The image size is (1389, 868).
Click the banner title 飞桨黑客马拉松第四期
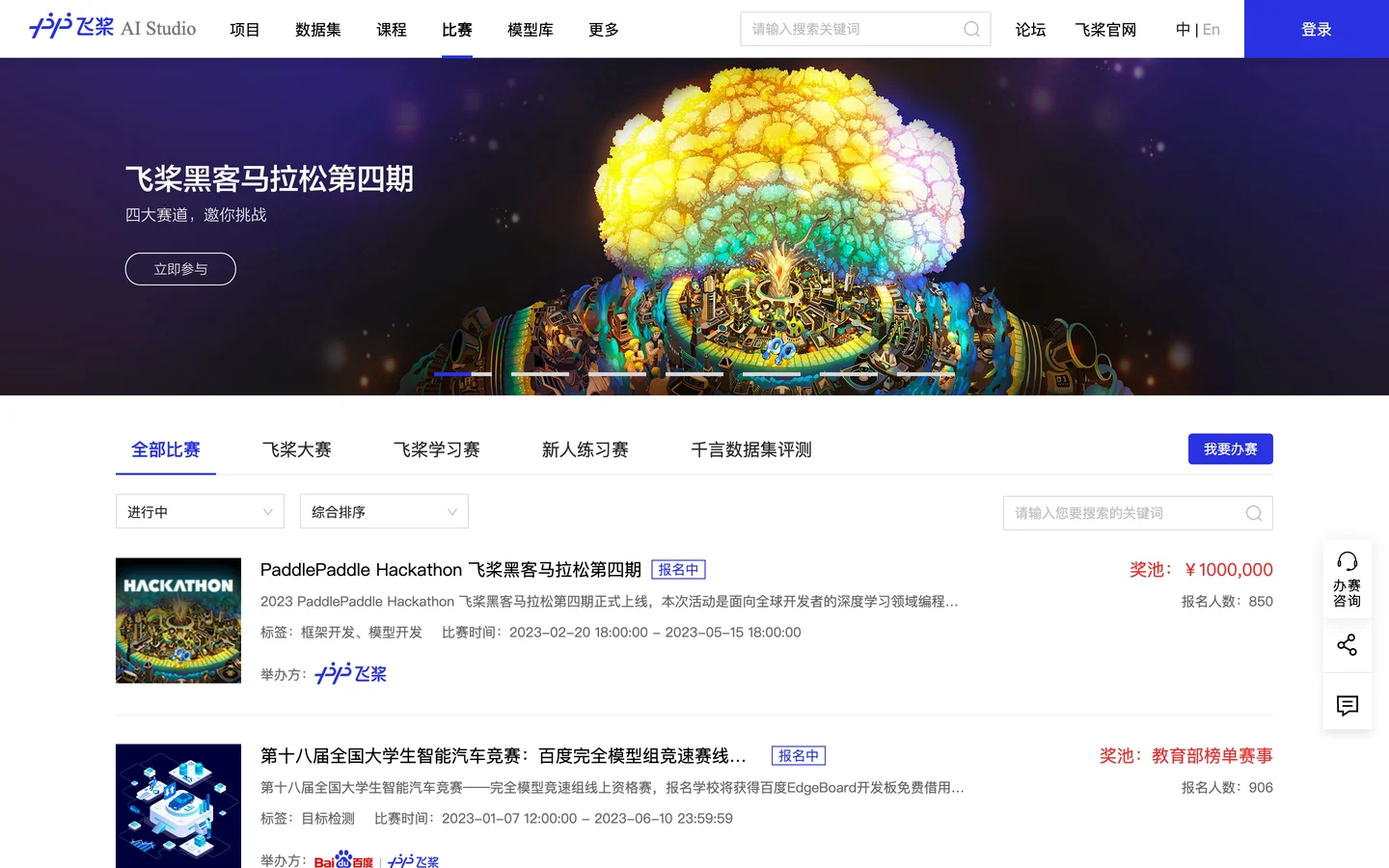pyautogui.click(x=269, y=178)
